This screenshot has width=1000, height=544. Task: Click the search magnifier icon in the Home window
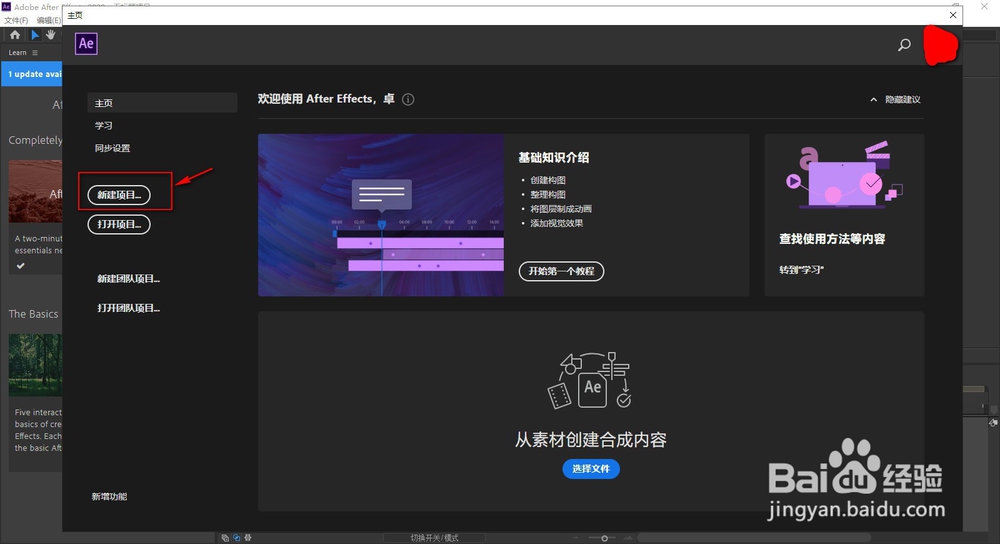pyautogui.click(x=904, y=45)
